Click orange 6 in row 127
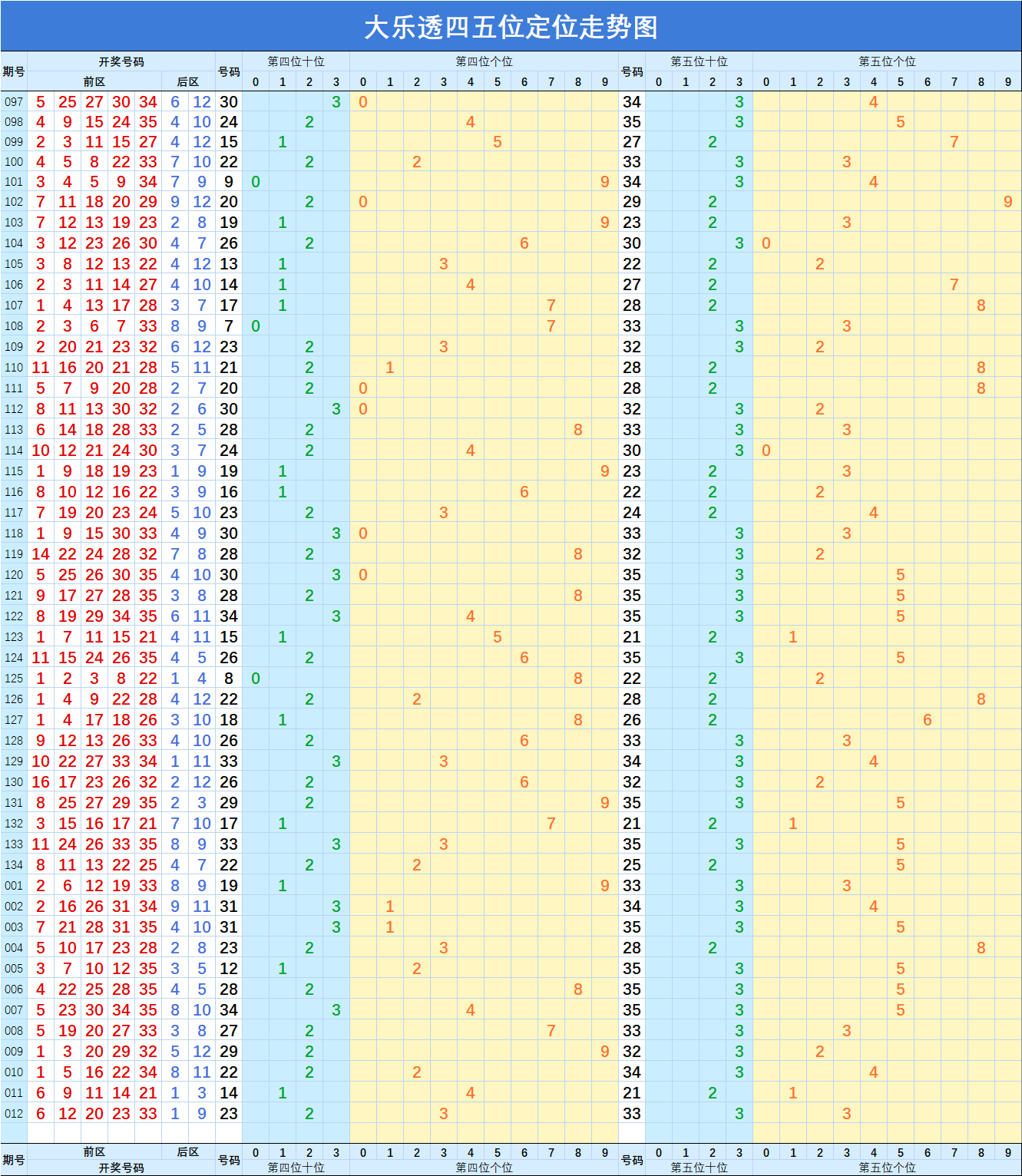The height and width of the screenshot is (1176, 1022). 928,719
